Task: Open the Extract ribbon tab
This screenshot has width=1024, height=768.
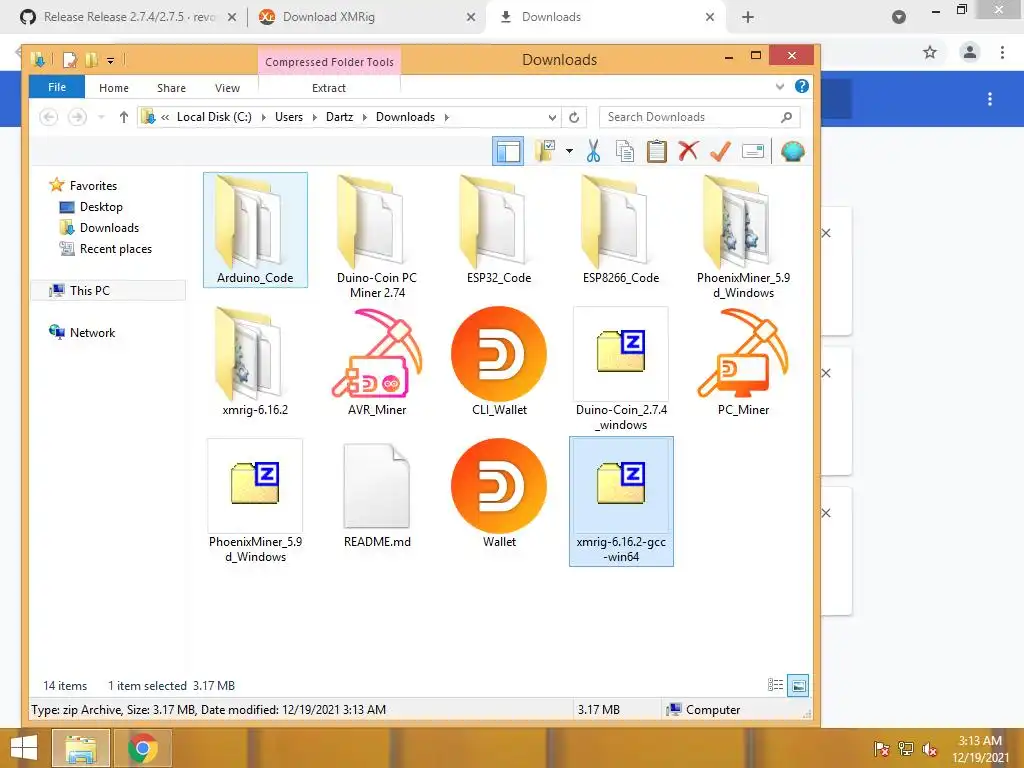Action: (x=328, y=88)
